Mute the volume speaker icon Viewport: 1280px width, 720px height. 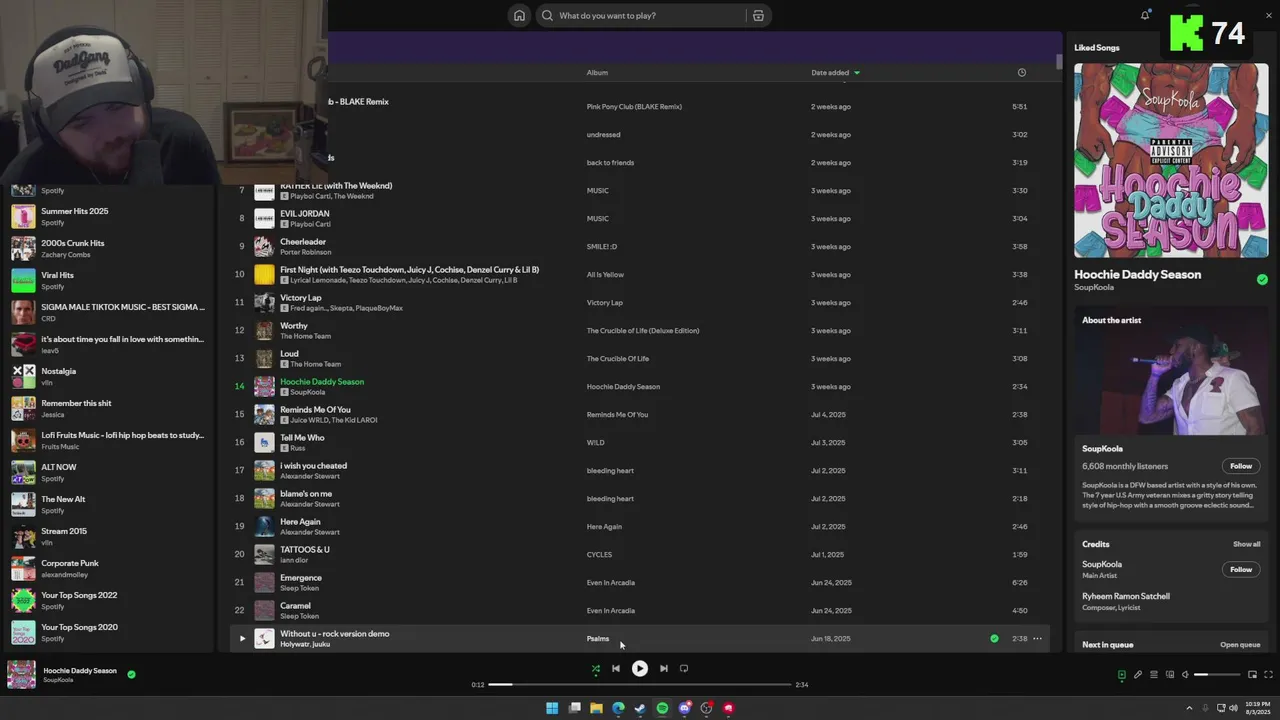click(1185, 675)
